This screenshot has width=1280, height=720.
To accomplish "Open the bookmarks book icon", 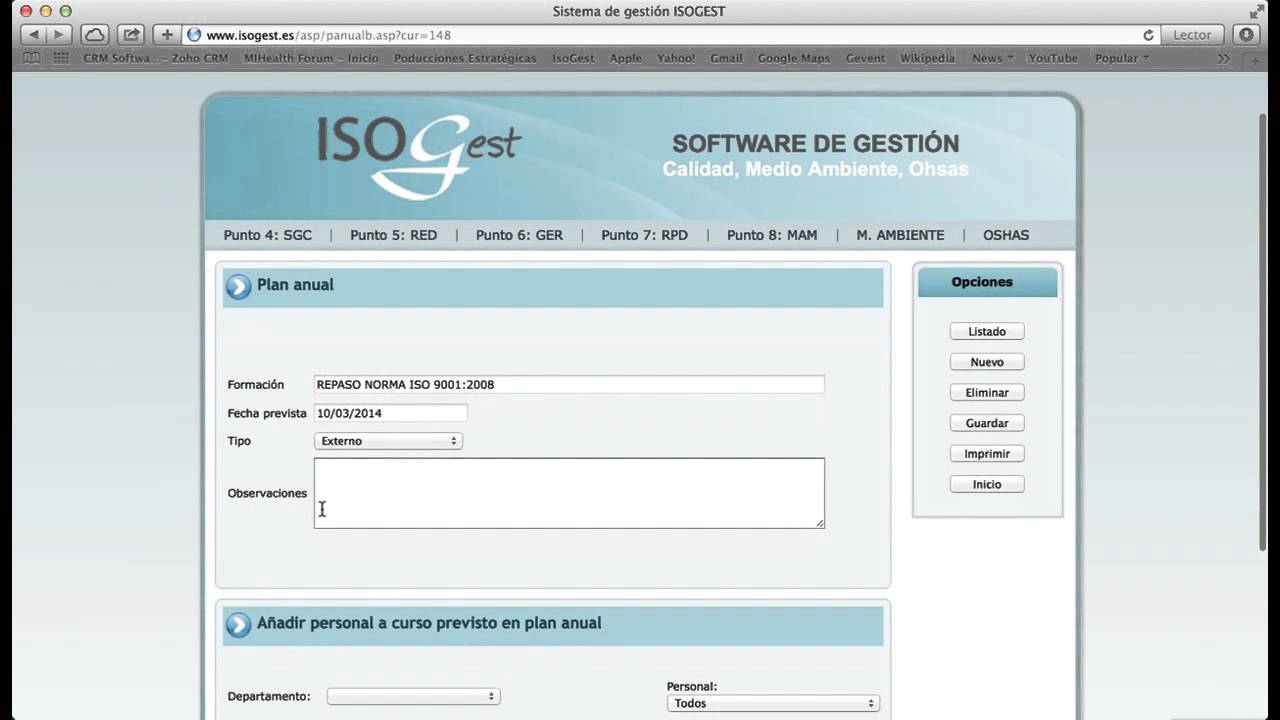I will point(32,58).
